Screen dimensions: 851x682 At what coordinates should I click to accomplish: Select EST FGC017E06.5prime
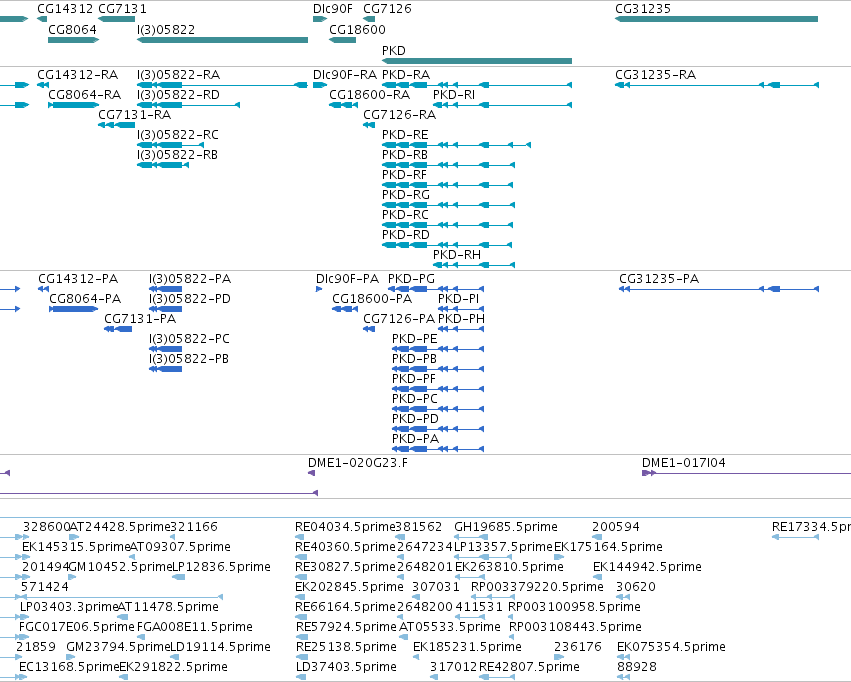[77, 627]
